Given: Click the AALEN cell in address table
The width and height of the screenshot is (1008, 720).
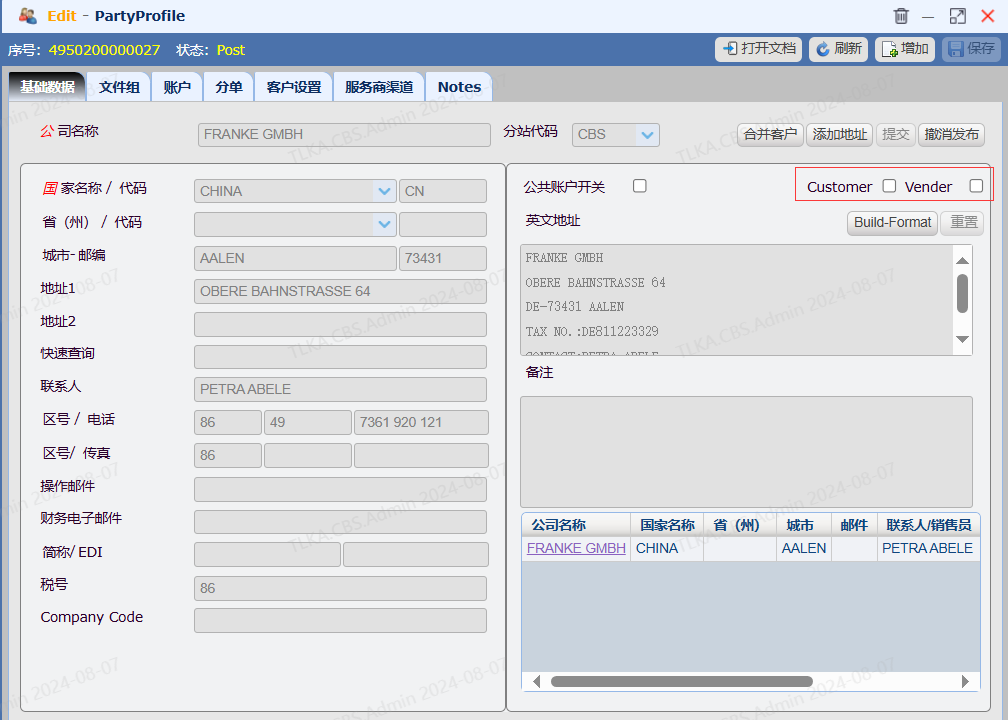Looking at the screenshot, I should 804,548.
